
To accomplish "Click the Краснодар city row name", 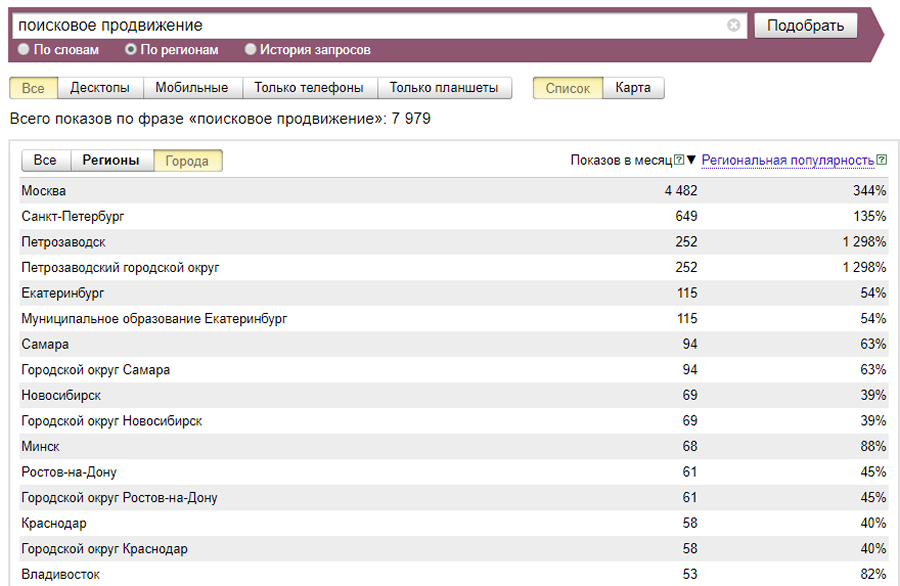I will 54,523.
